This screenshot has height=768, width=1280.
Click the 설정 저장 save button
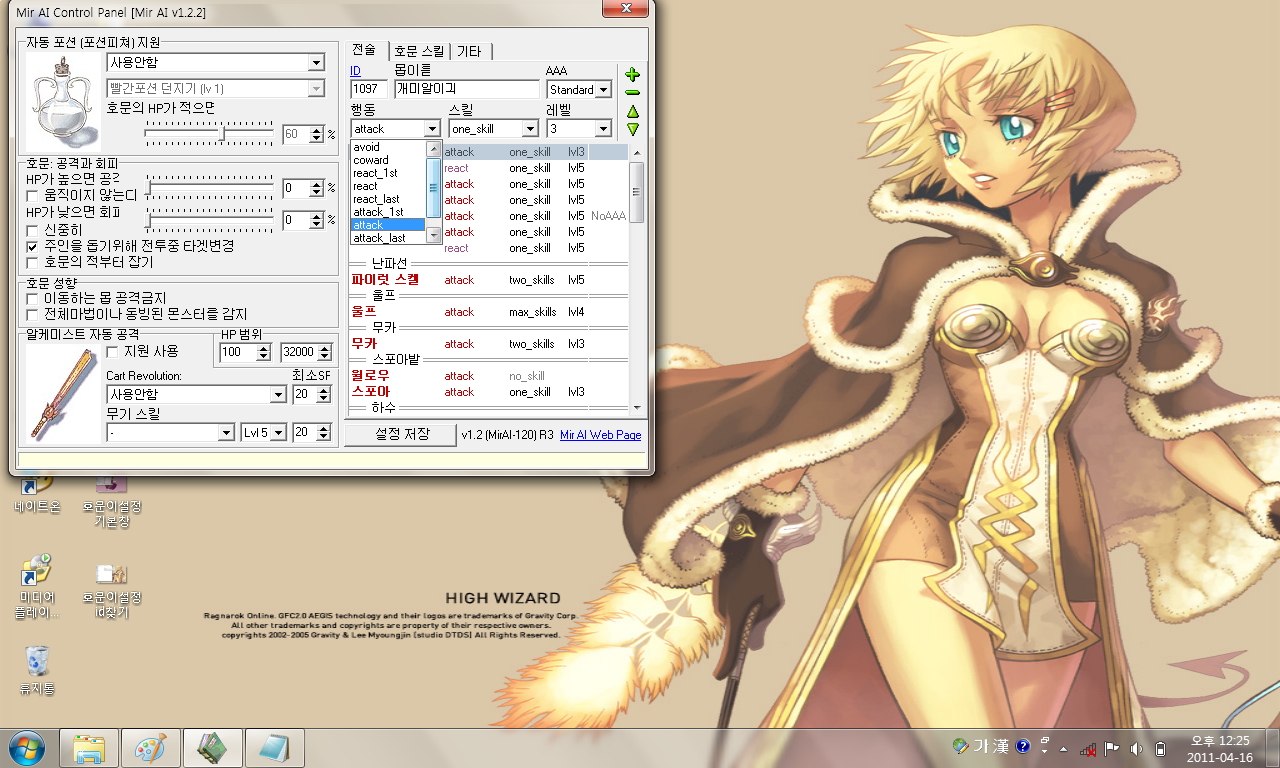401,434
